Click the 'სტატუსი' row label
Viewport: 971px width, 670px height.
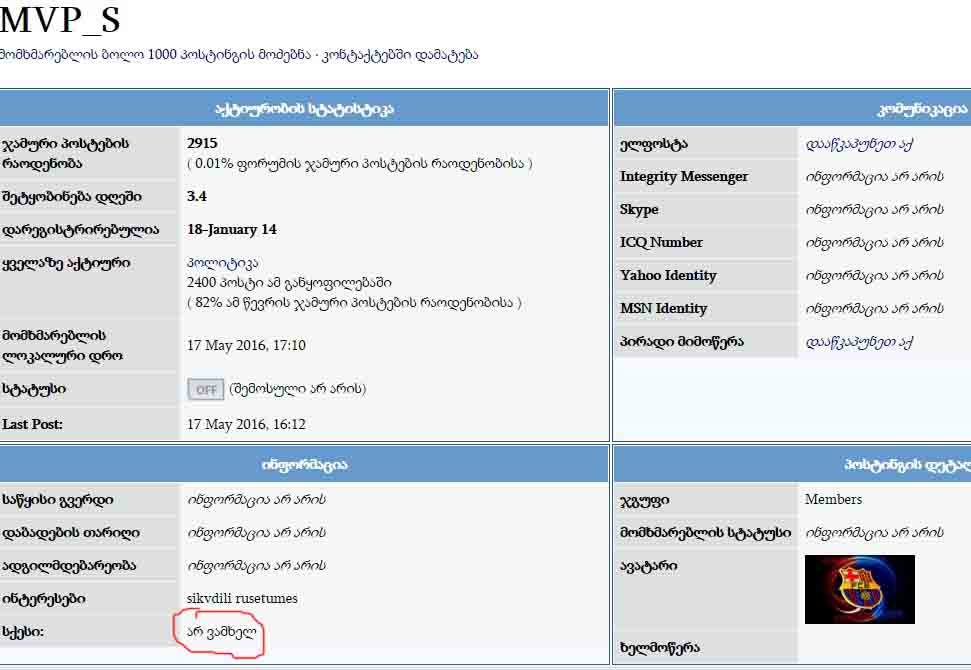point(34,389)
